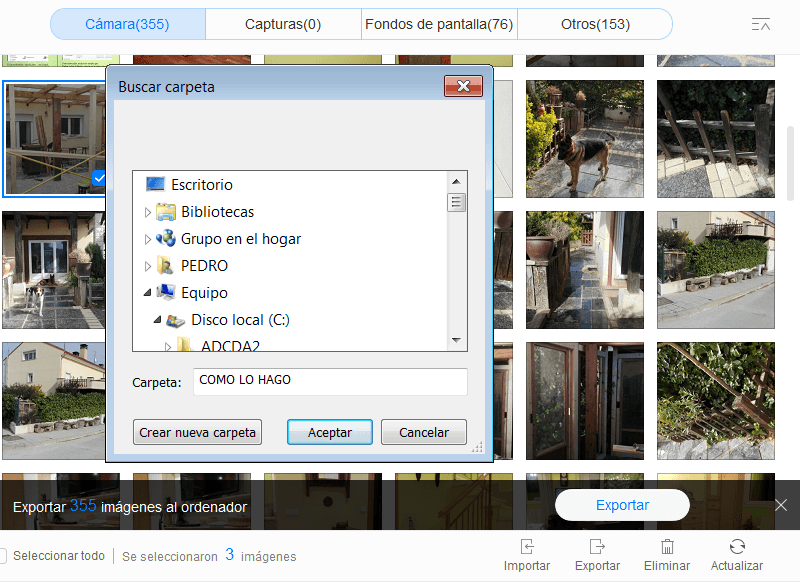Click the Equipo computer icon
This screenshot has height=582, width=800.
(x=166, y=292)
